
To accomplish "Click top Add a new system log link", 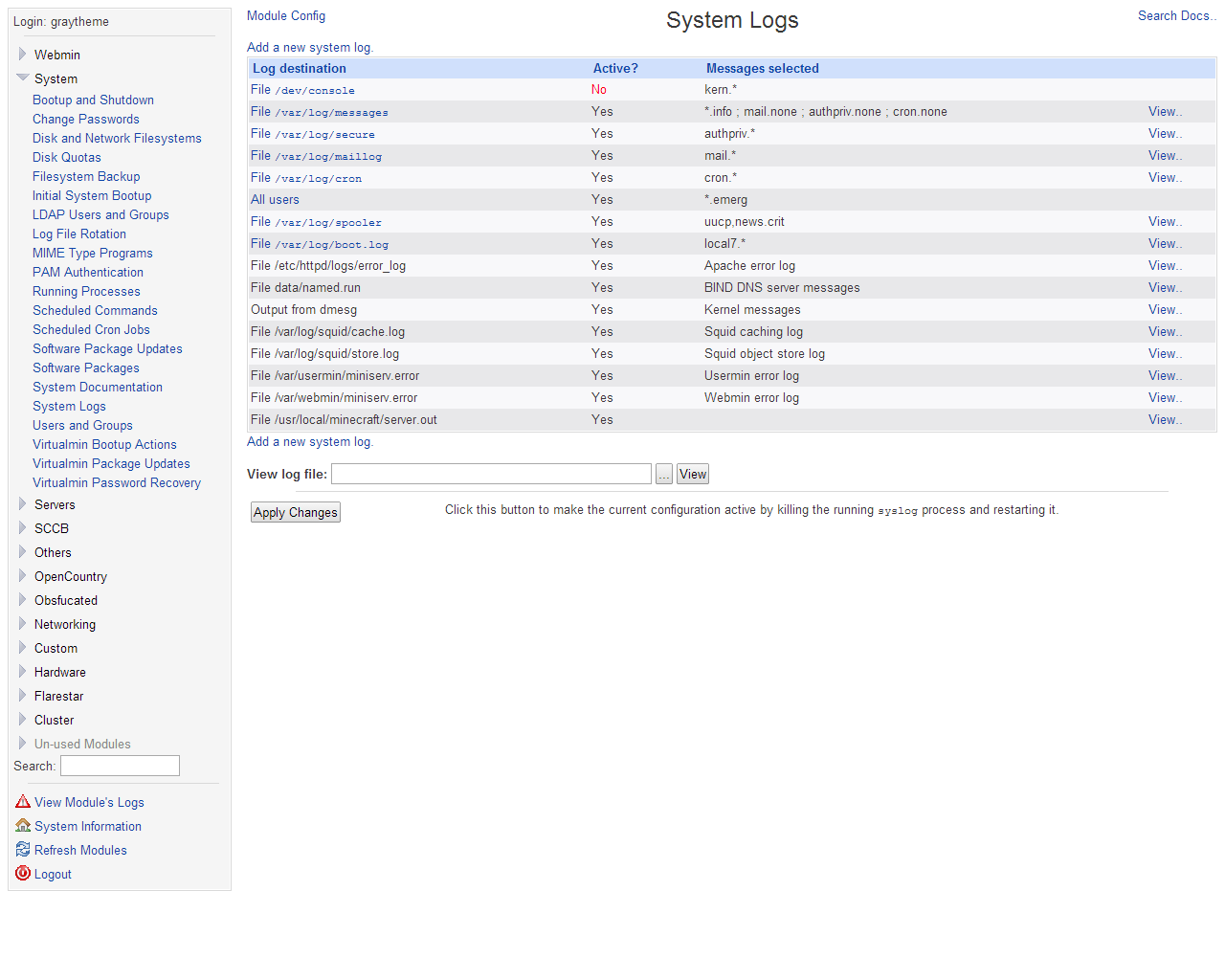I will 309,48.
